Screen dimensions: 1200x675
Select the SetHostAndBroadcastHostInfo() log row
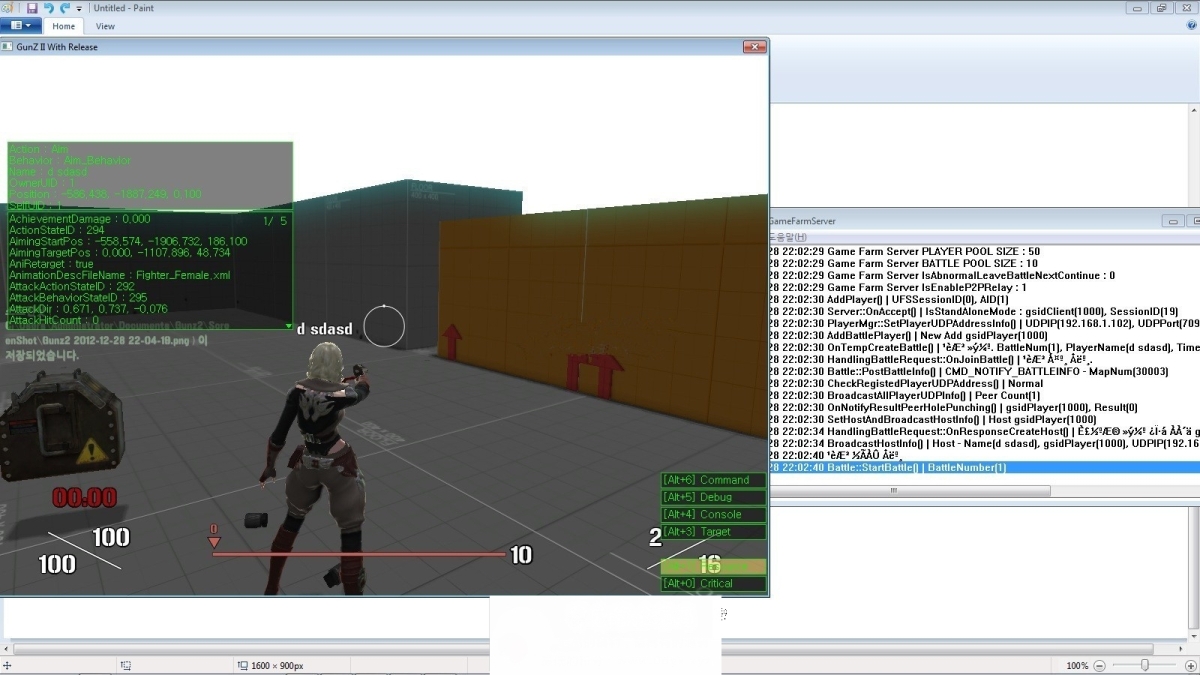point(984,419)
